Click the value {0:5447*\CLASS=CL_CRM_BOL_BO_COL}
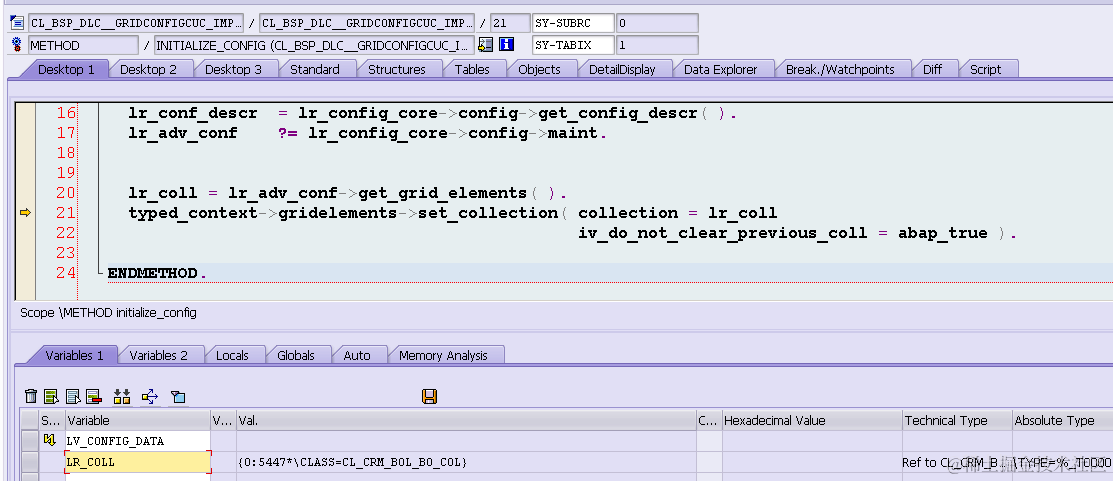This screenshot has height=481, width=1113. [x=353, y=462]
